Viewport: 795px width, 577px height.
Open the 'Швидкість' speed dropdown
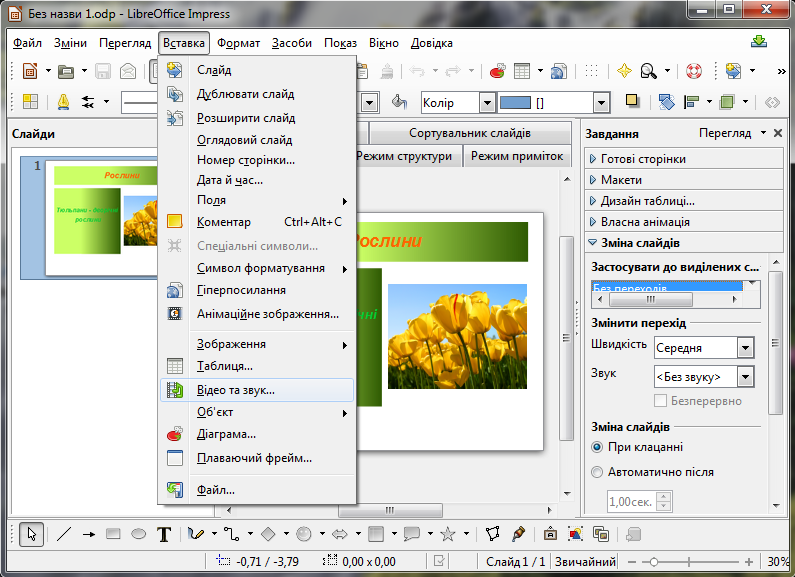[745, 348]
